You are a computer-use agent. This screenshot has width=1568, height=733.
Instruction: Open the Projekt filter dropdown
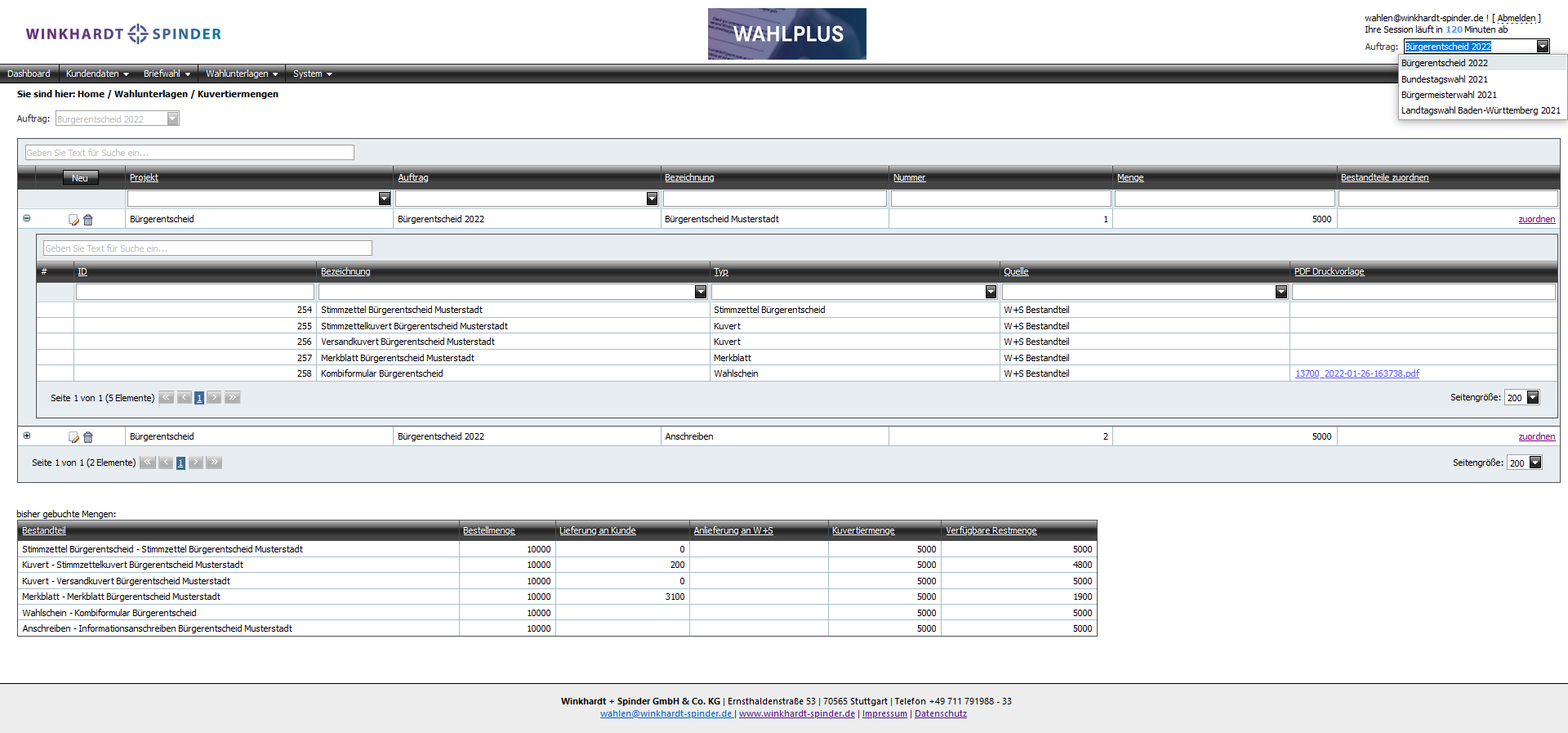click(384, 199)
